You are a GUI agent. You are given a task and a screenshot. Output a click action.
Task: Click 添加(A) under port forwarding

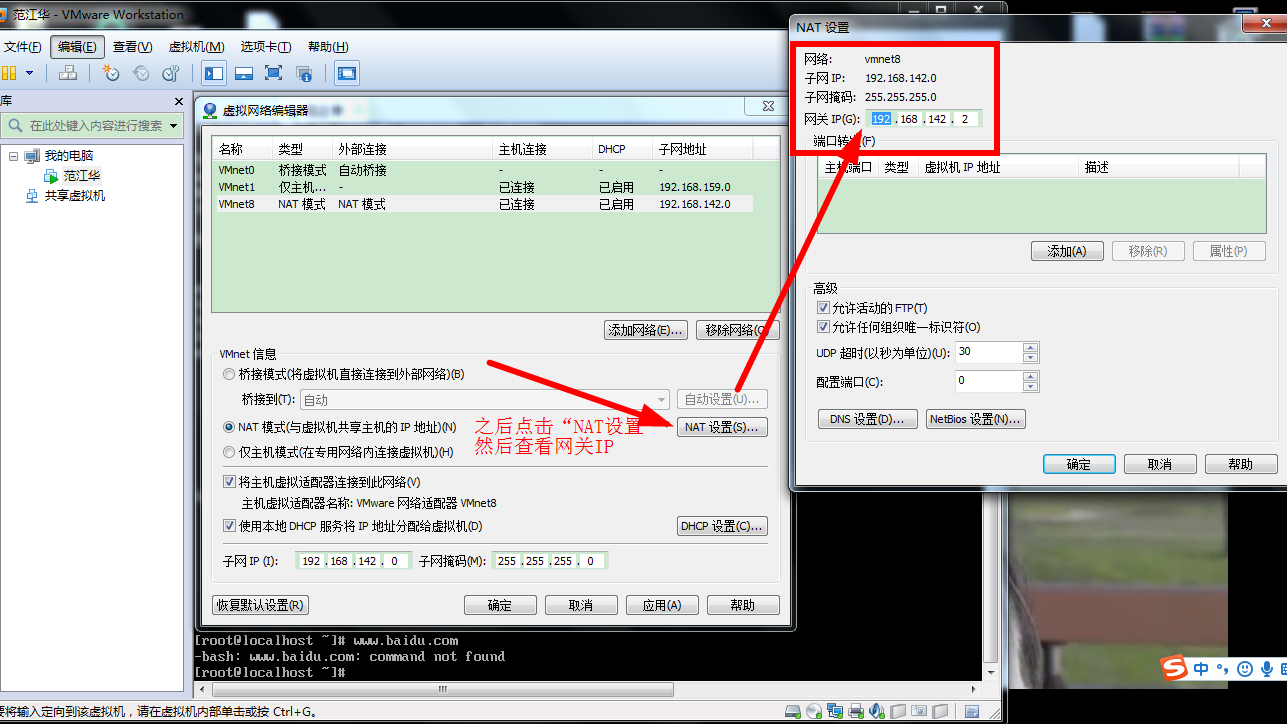[1067, 251]
